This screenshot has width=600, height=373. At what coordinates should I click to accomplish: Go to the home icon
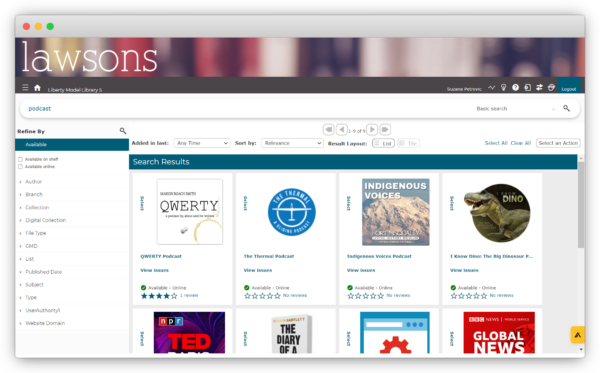(x=37, y=88)
